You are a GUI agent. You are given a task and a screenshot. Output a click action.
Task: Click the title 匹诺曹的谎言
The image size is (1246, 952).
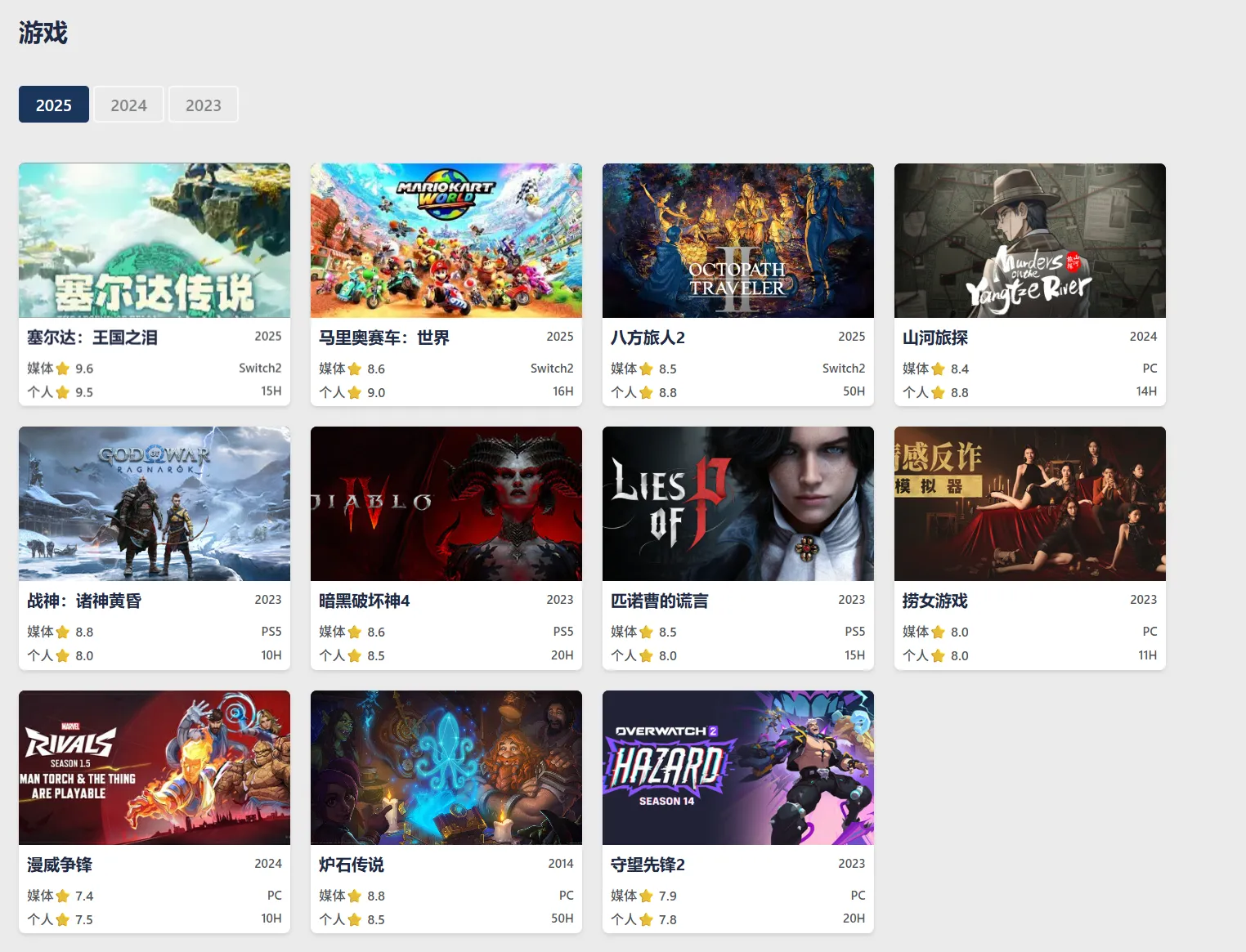tap(660, 601)
